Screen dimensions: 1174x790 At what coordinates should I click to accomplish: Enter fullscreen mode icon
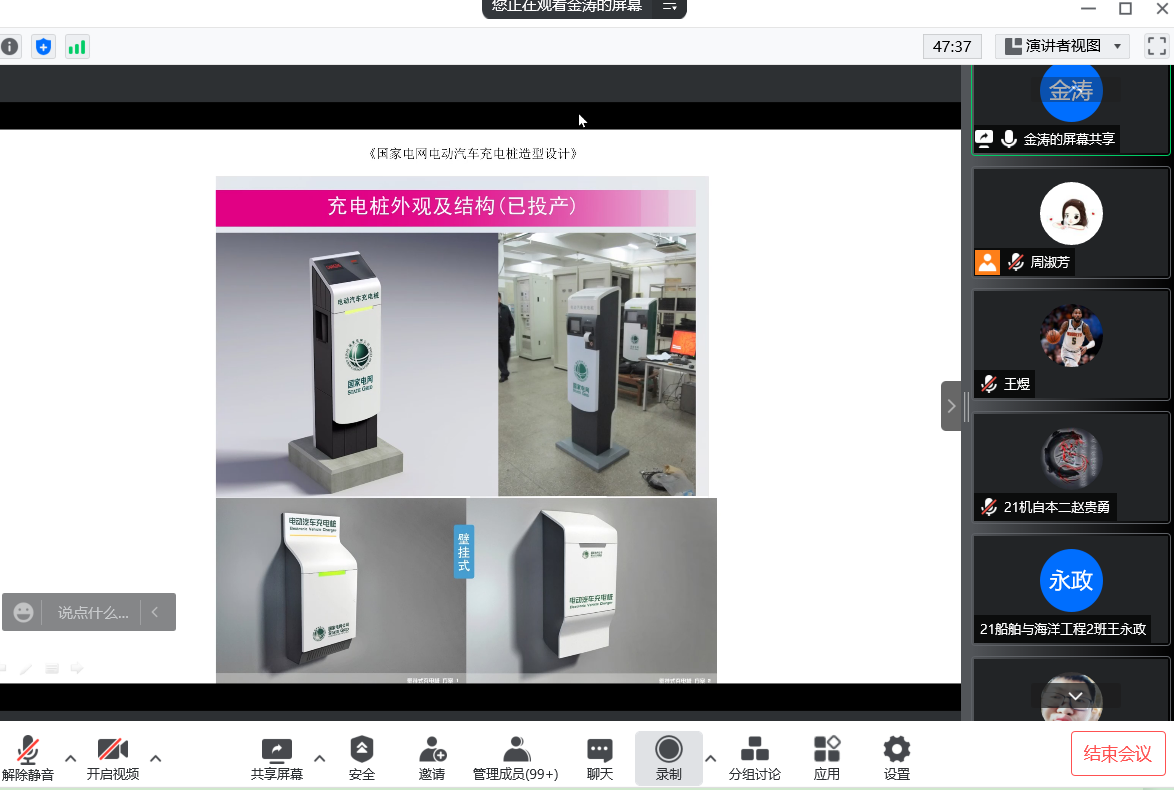[1156, 46]
